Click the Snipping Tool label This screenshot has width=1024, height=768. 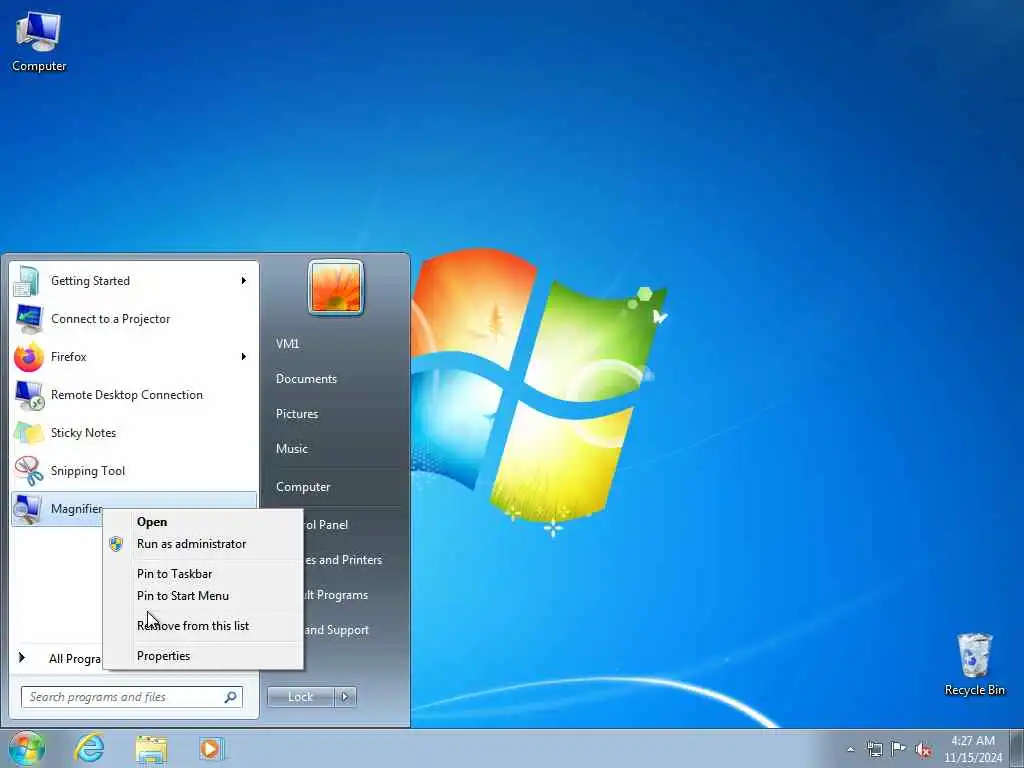pyautogui.click(x=88, y=471)
